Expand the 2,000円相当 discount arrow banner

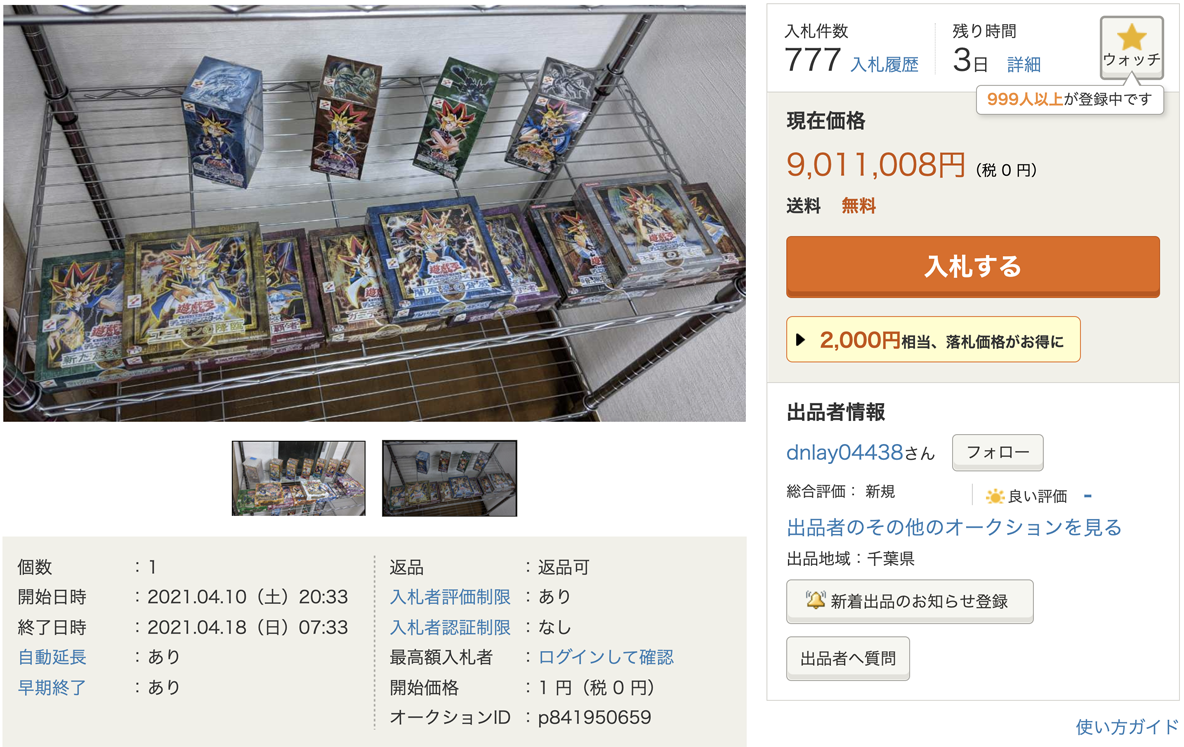933,340
